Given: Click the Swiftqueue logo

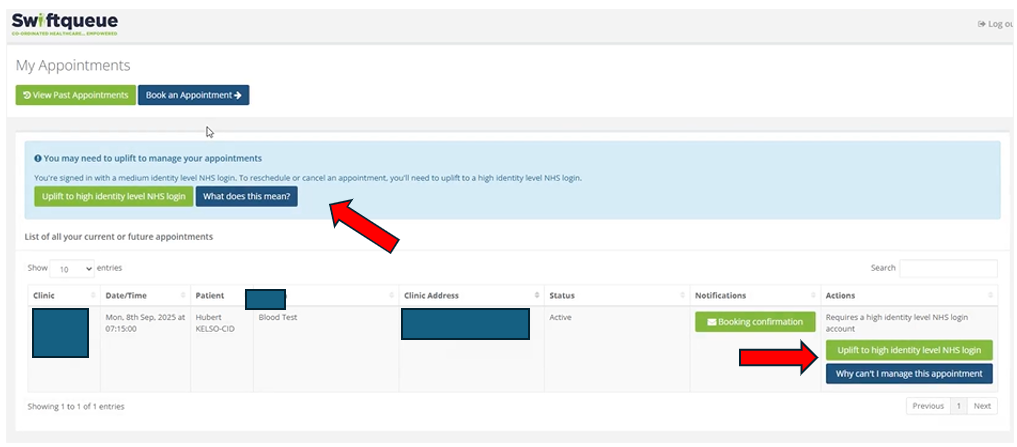Looking at the screenshot, I should tap(65, 23).
